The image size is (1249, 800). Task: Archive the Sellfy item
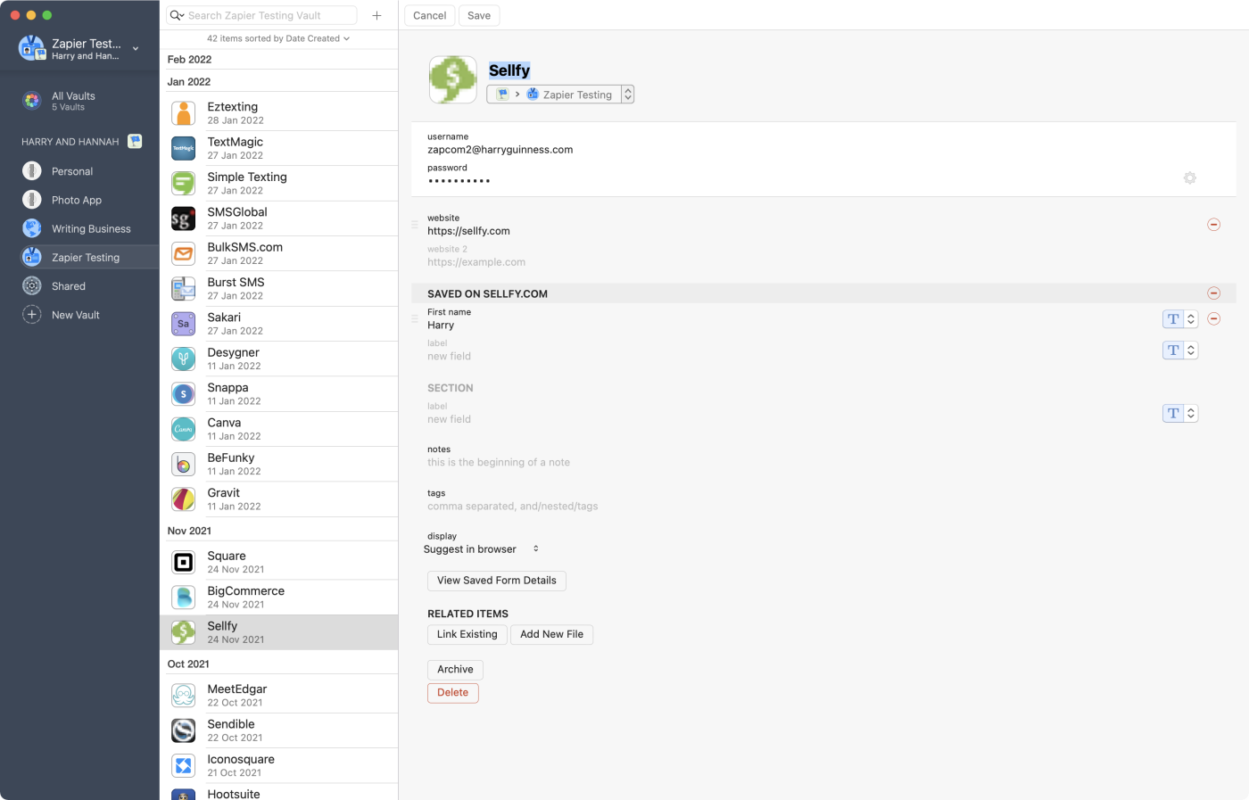455,670
